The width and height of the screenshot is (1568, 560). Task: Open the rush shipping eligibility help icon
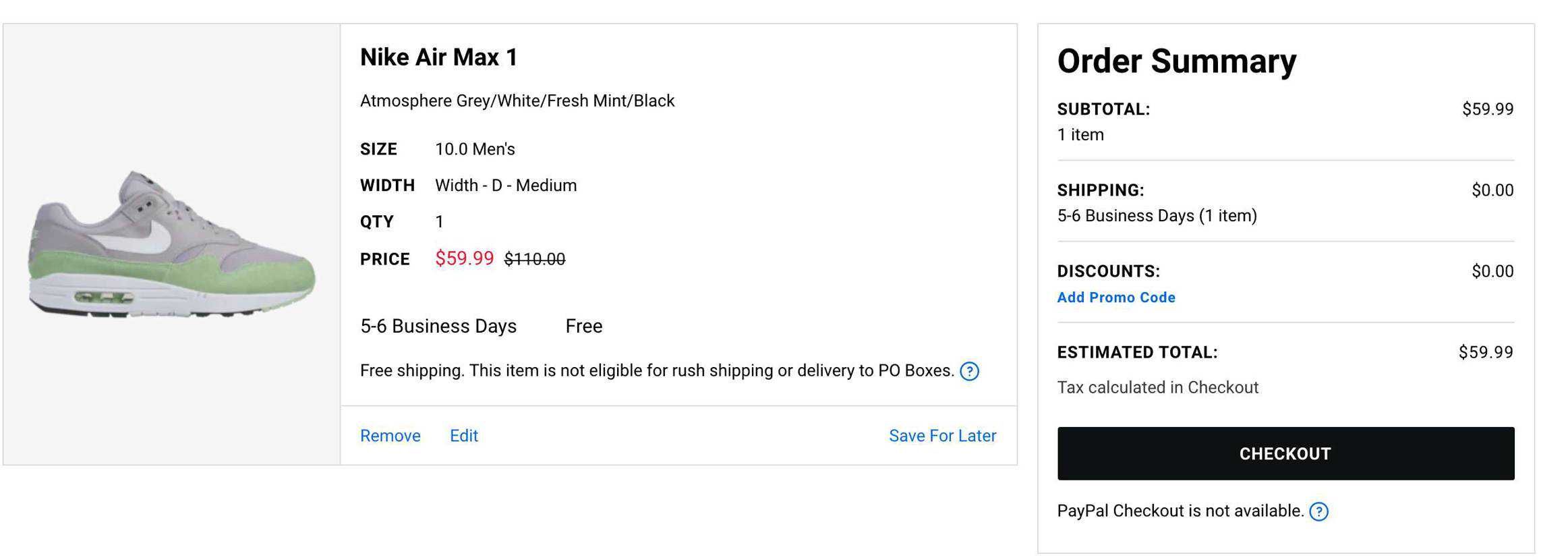[969, 371]
